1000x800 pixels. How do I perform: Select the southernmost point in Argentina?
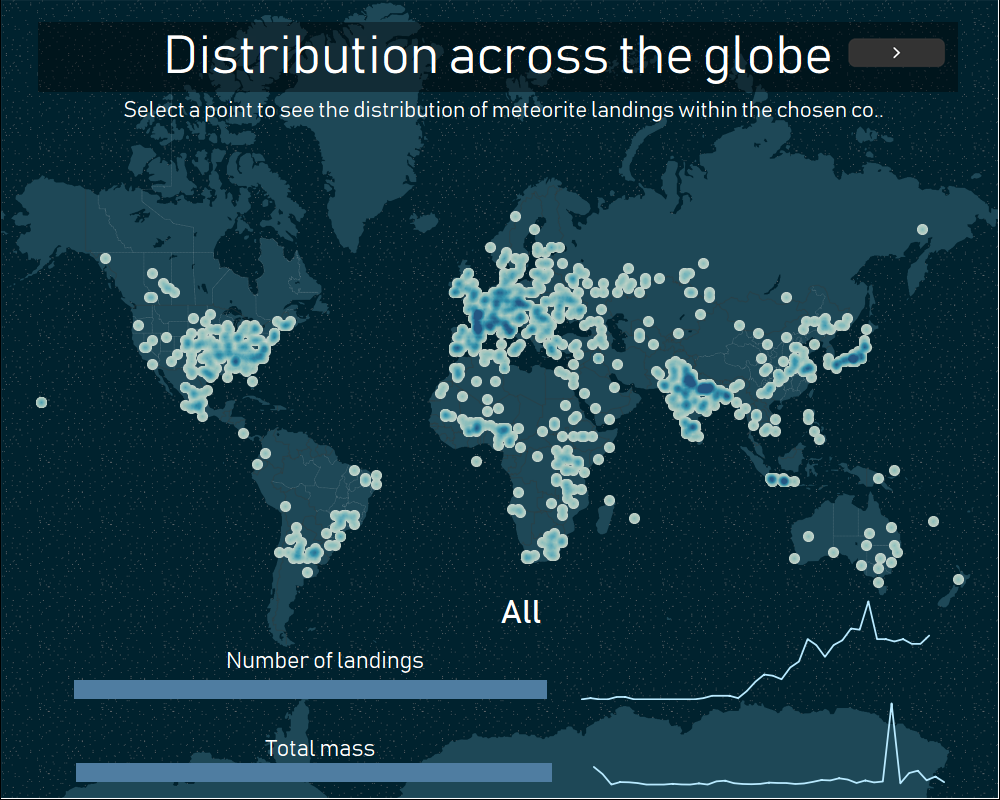(307, 572)
